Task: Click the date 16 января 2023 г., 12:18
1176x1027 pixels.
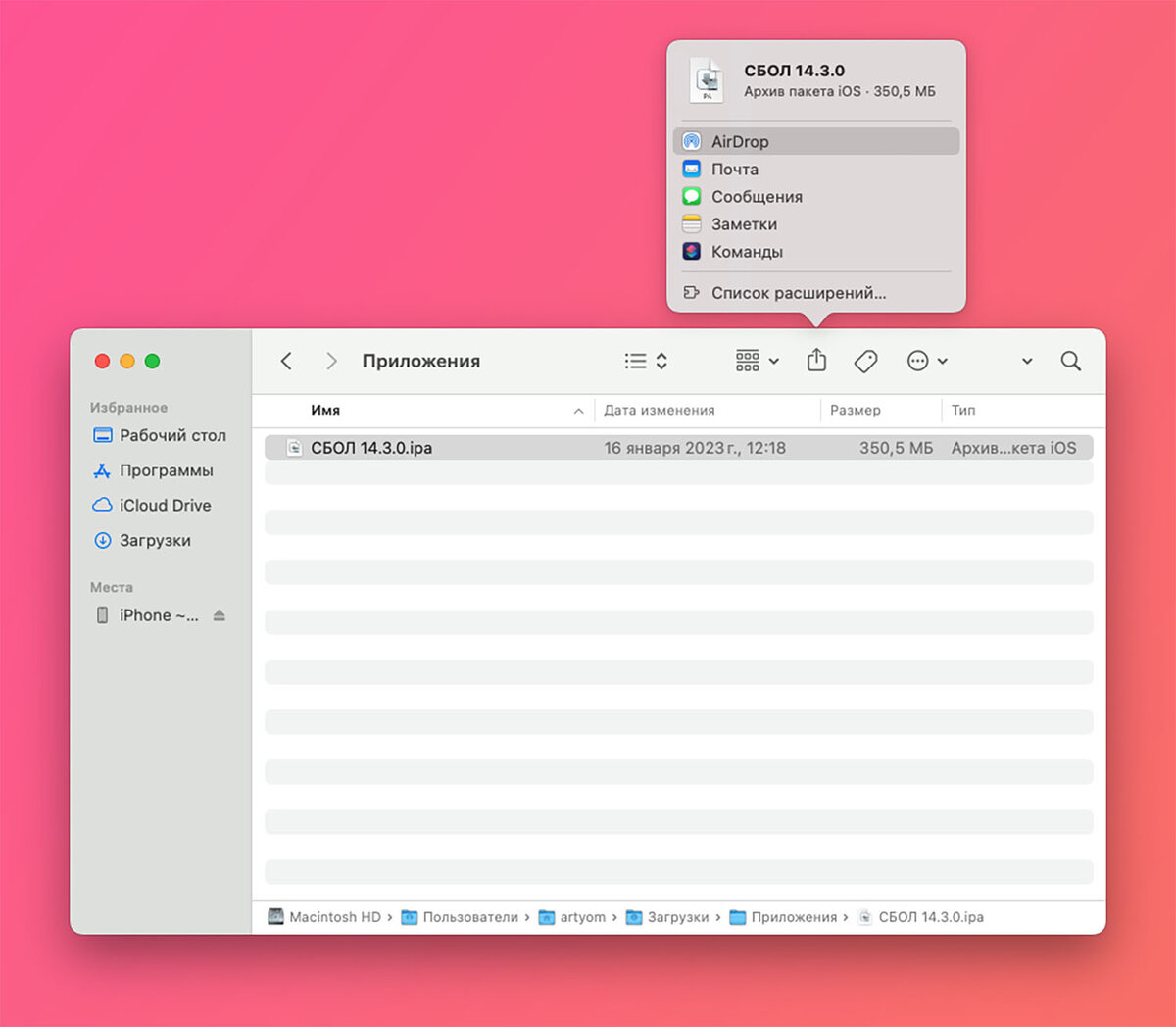Action: 695,448
